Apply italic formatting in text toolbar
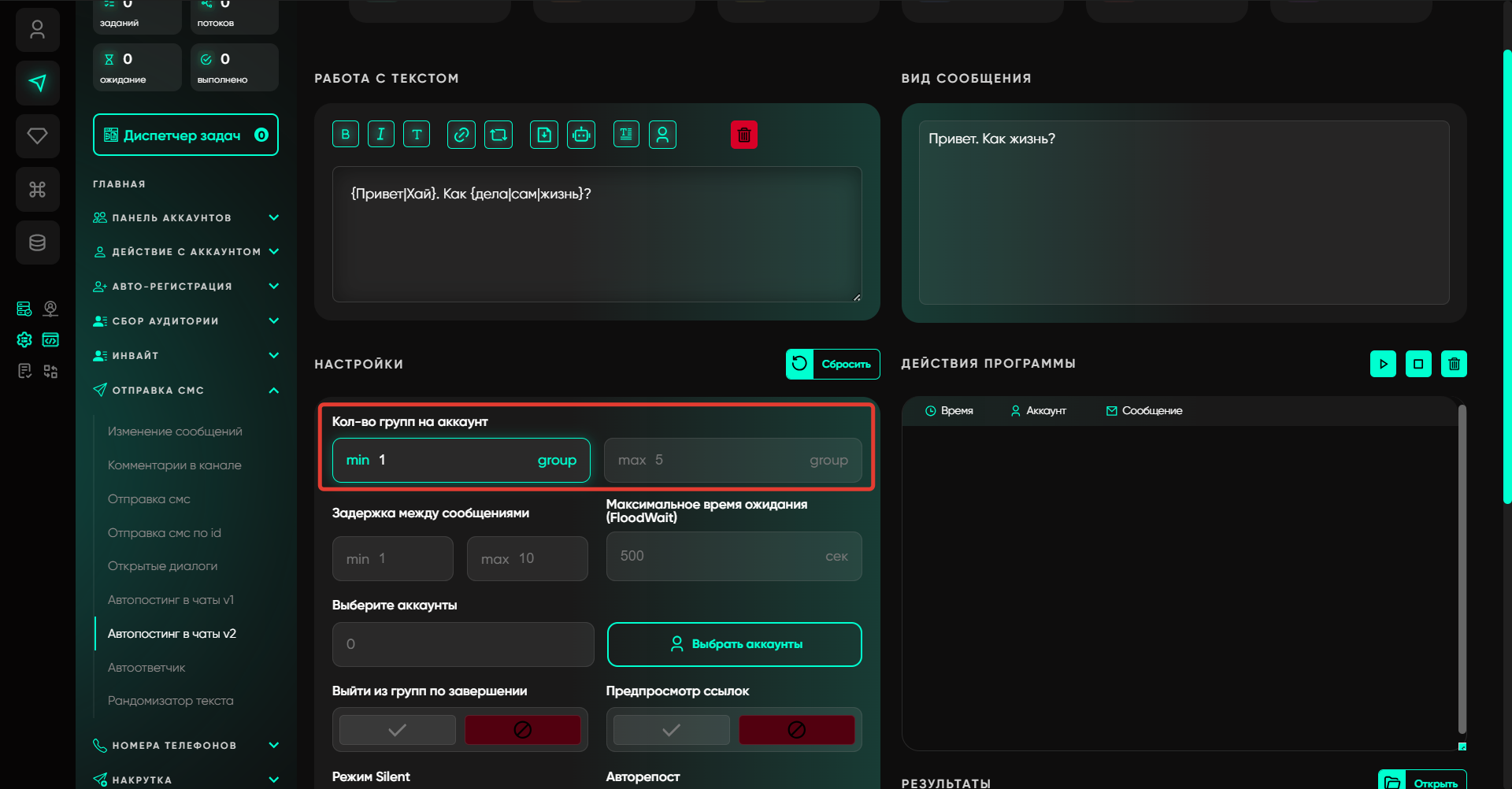The image size is (1512, 789). [x=380, y=135]
